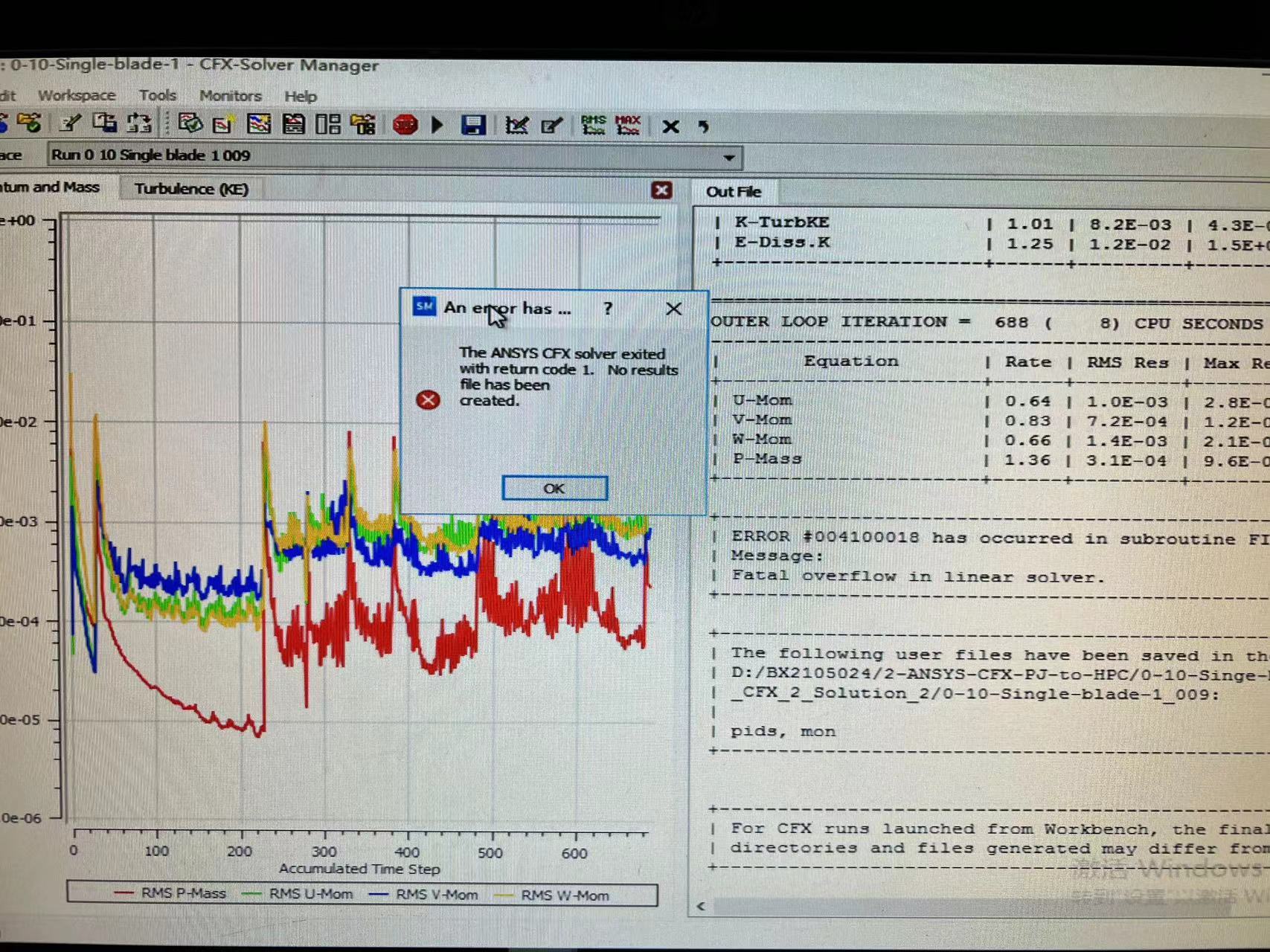Click the black X toolbar icon

pyautogui.click(x=670, y=126)
